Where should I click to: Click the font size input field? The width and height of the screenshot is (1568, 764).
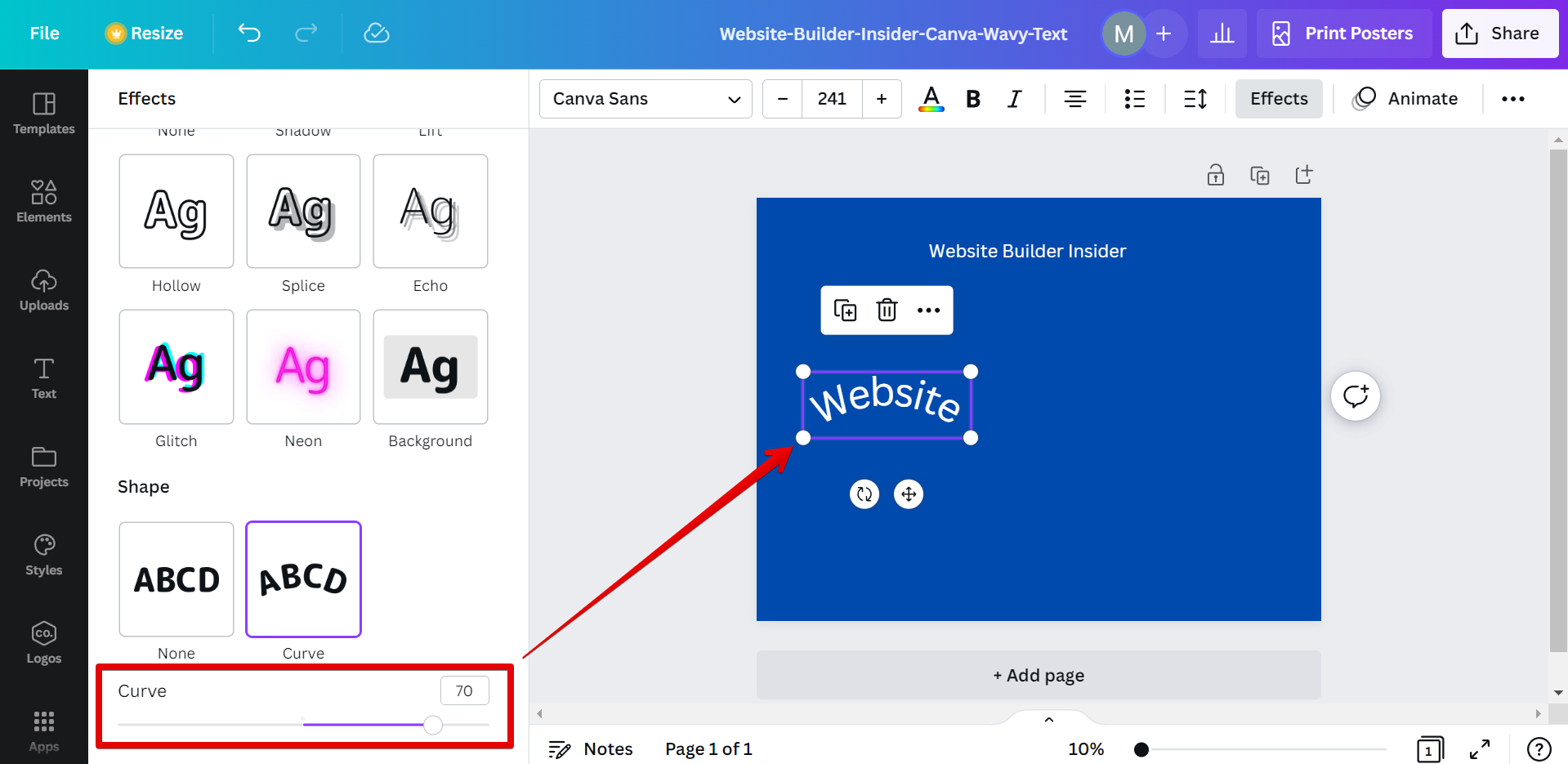832,99
